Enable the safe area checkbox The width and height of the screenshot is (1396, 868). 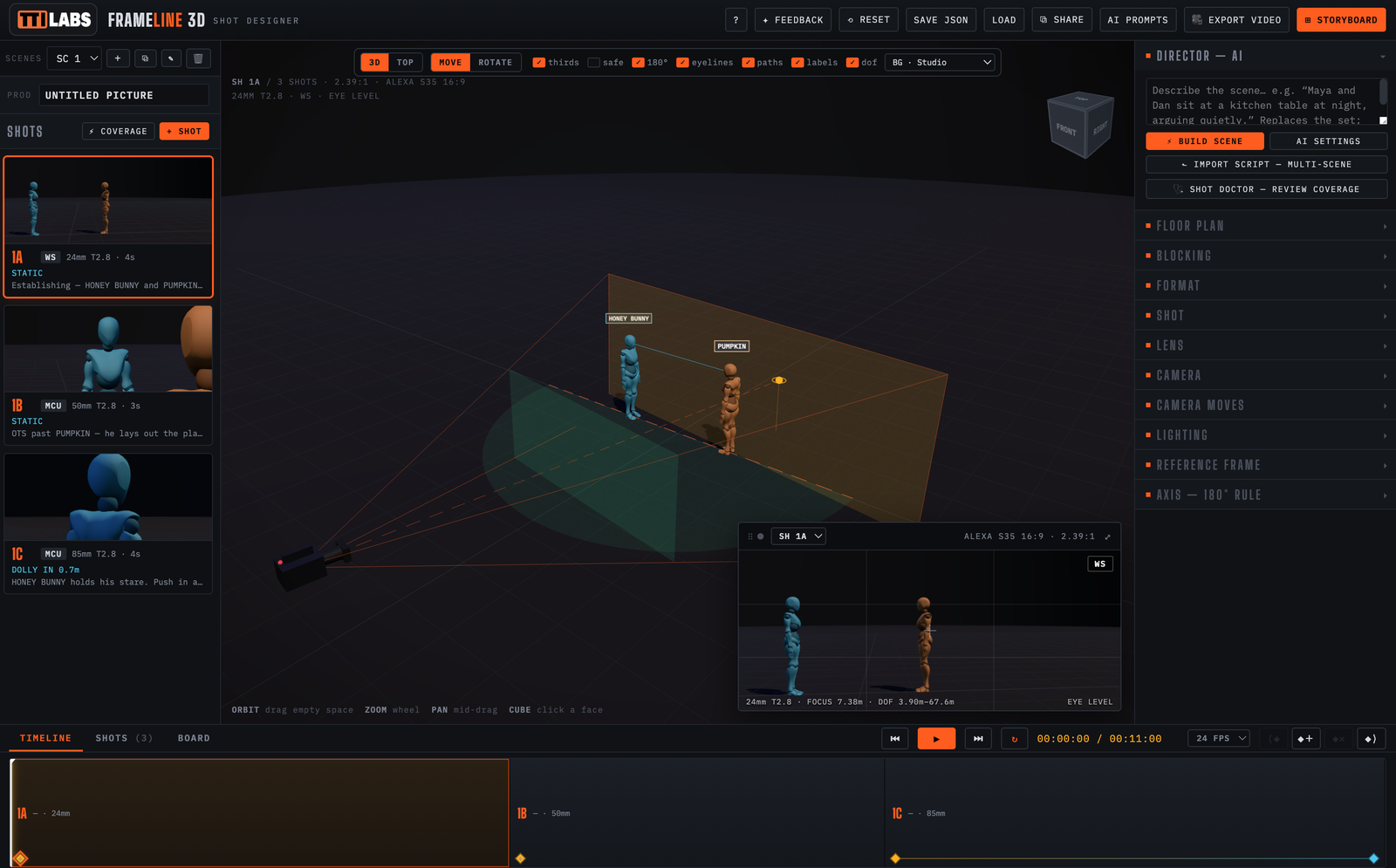(594, 63)
